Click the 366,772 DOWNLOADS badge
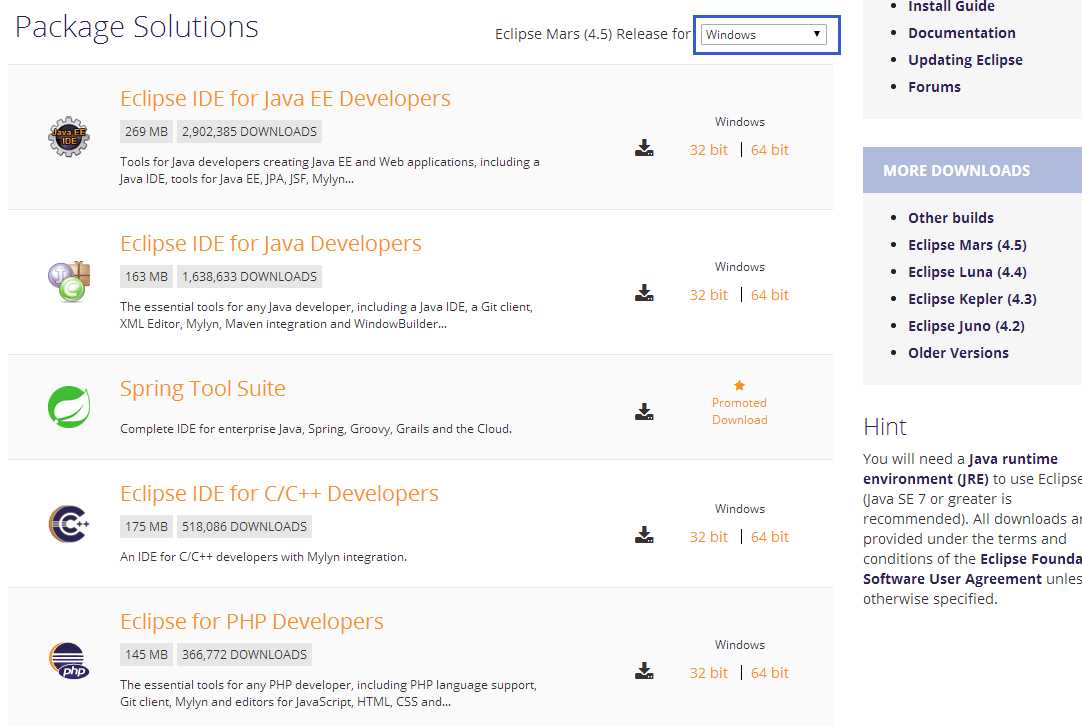Viewport: 1082px width, 726px height. (x=244, y=655)
